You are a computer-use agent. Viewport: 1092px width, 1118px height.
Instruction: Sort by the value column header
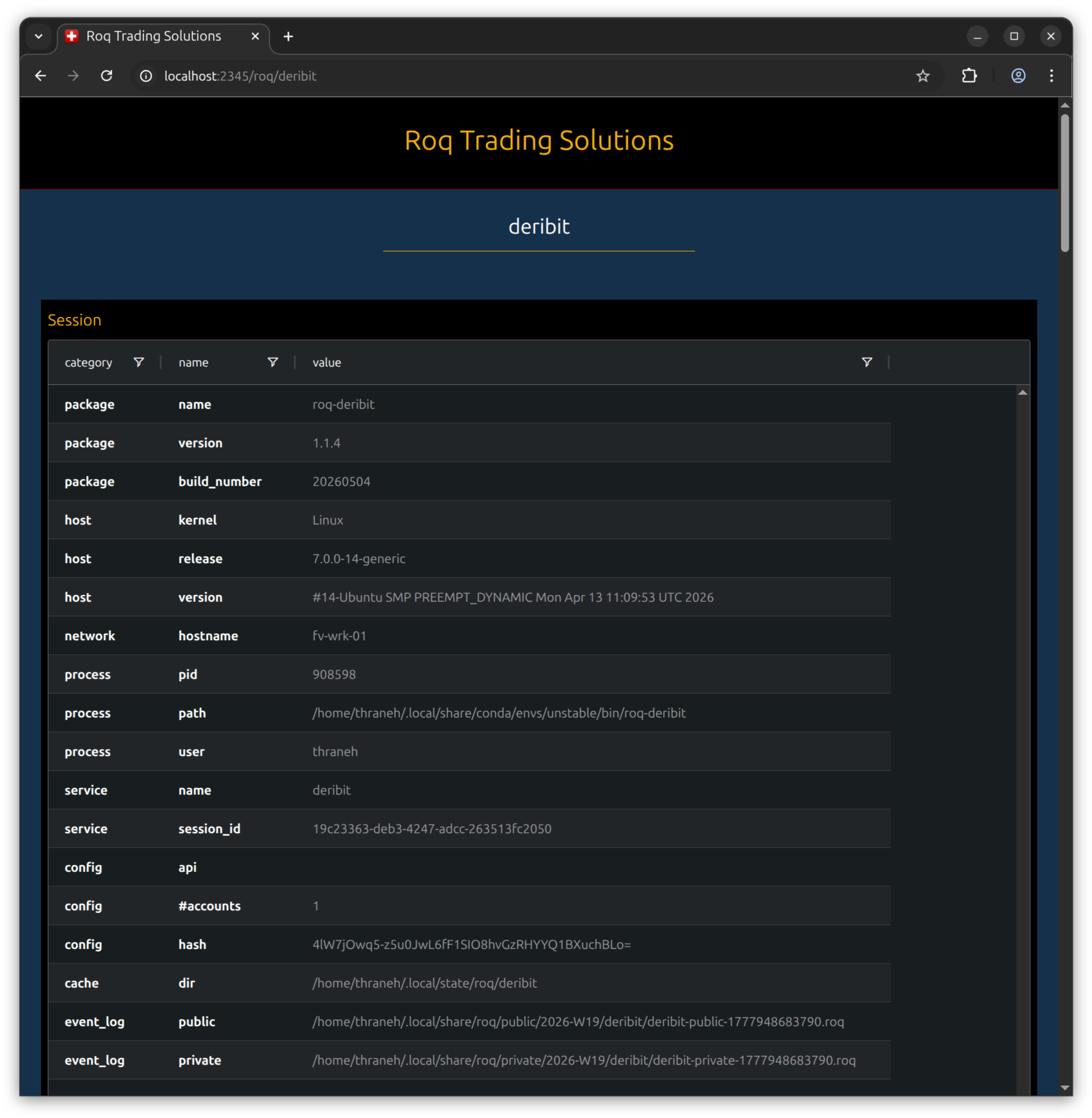[326, 362]
